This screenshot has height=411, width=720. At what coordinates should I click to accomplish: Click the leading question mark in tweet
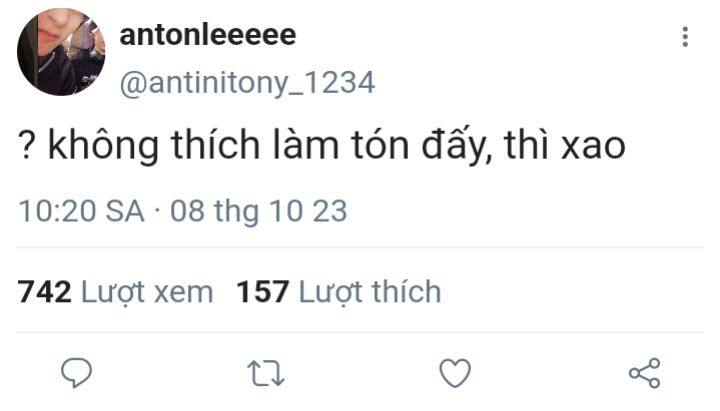click(x=27, y=145)
